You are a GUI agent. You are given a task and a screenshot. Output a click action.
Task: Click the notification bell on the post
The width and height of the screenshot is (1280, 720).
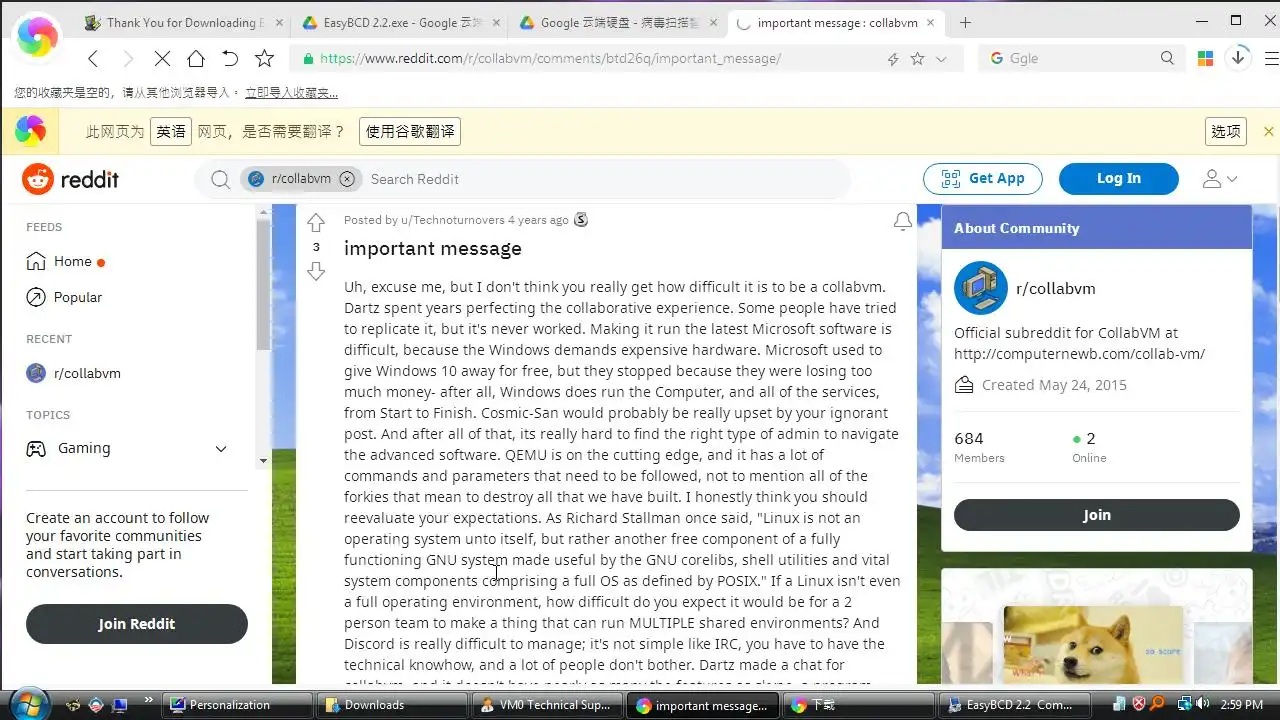pos(902,221)
